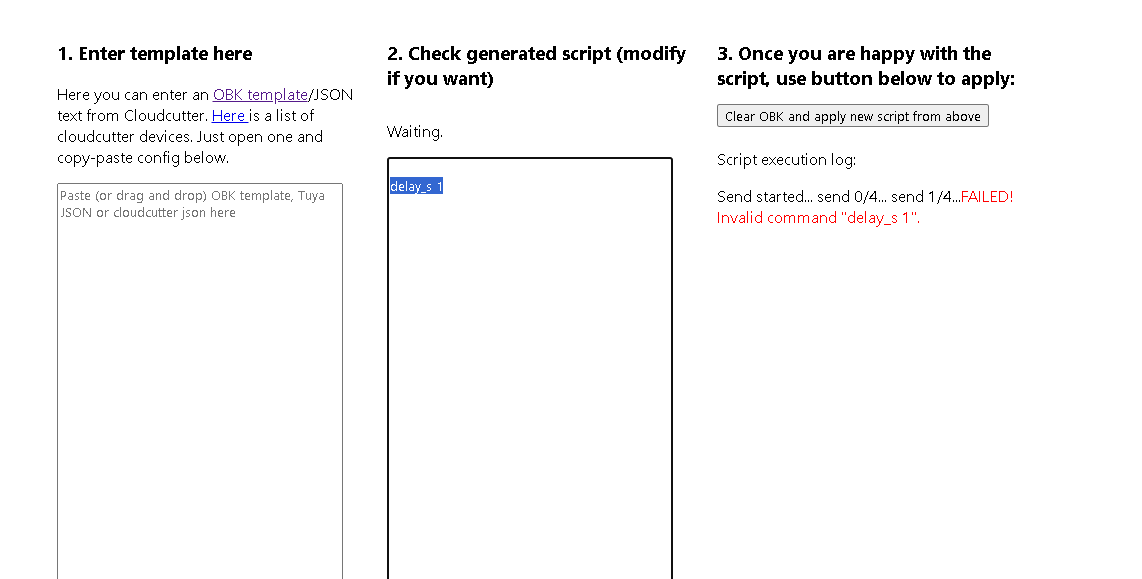The width and height of the screenshot is (1142, 579).
Task: Click the "Send started..." log text
Action: pos(765,197)
